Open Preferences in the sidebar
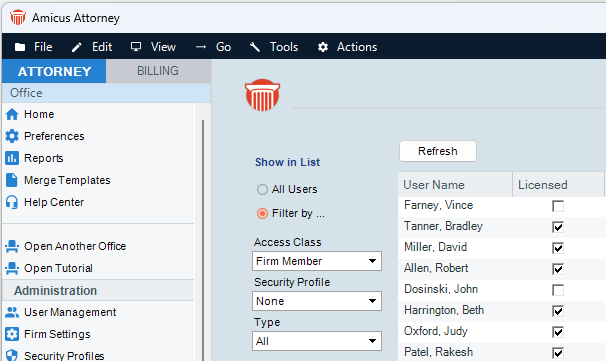Screen dimensions: 606x361 tap(54, 136)
